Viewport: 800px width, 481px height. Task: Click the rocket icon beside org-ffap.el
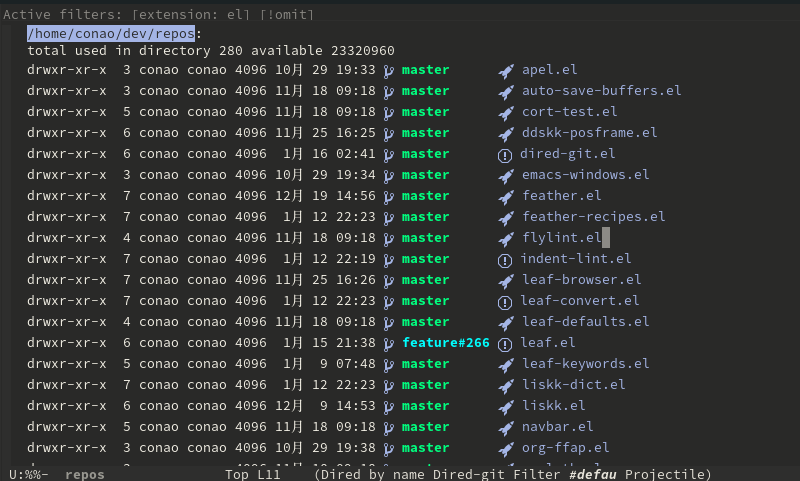pyautogui.click(x=506, y=448)
